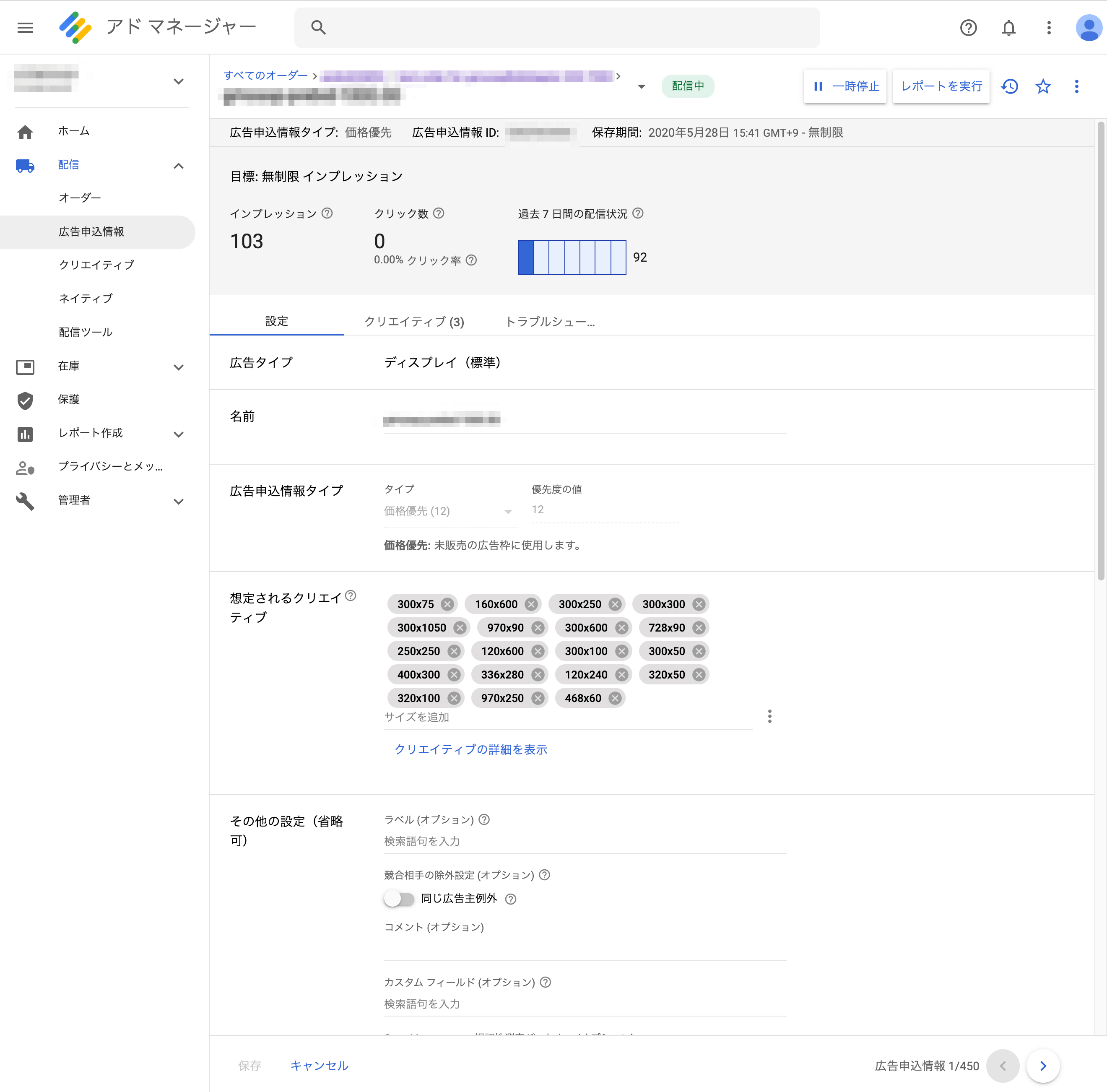1107x1092 pixels.
Task: Collapse the 配信 sidebar section
Action: [x=178, y=166]
